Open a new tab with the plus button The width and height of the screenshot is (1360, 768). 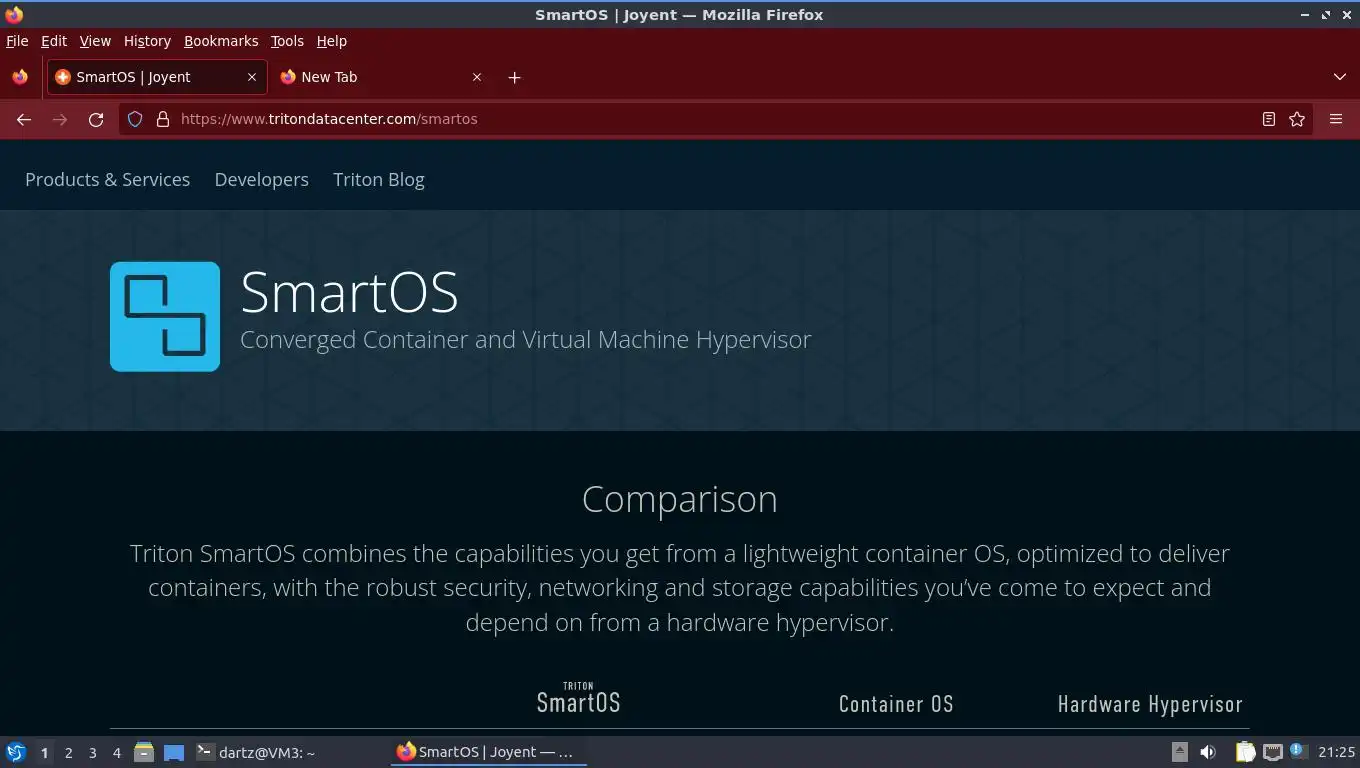[514, 77]
